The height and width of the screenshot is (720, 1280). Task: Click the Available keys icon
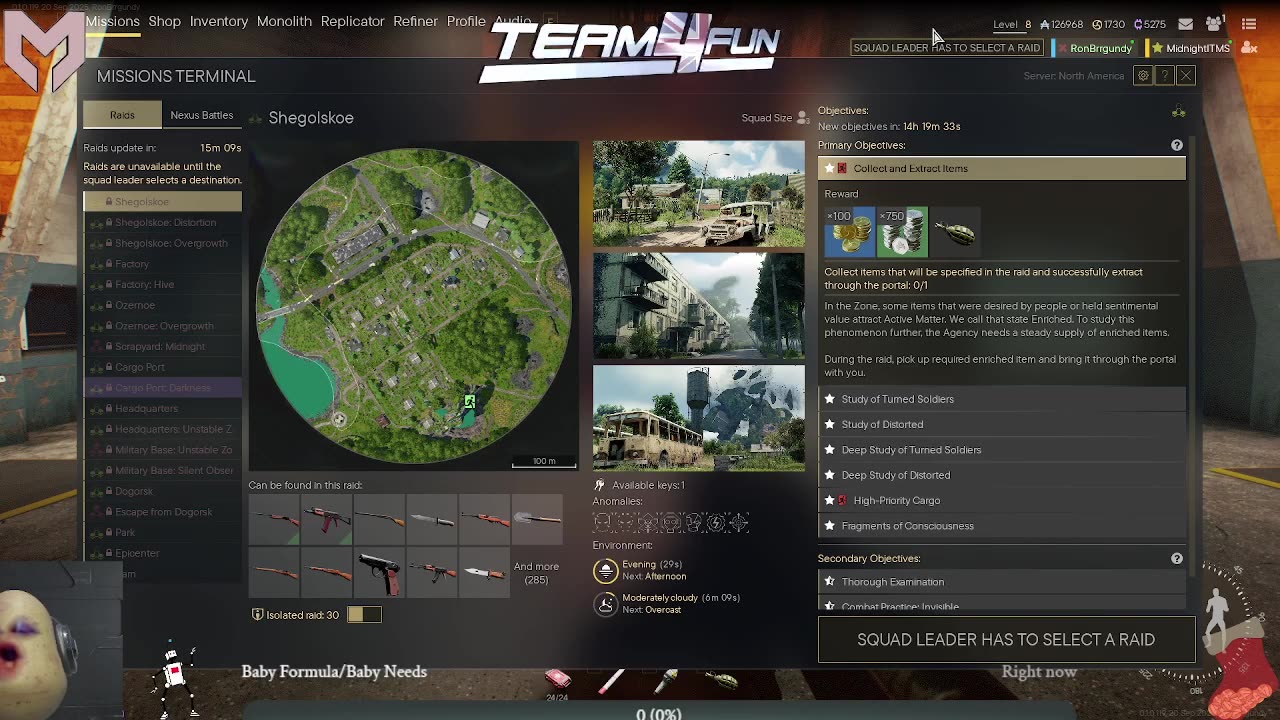(x=600, y=485)
